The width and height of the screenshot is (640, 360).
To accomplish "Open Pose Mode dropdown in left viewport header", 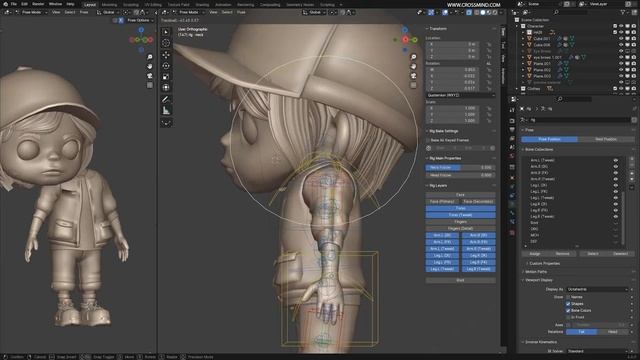I will [x=31, y=12].
